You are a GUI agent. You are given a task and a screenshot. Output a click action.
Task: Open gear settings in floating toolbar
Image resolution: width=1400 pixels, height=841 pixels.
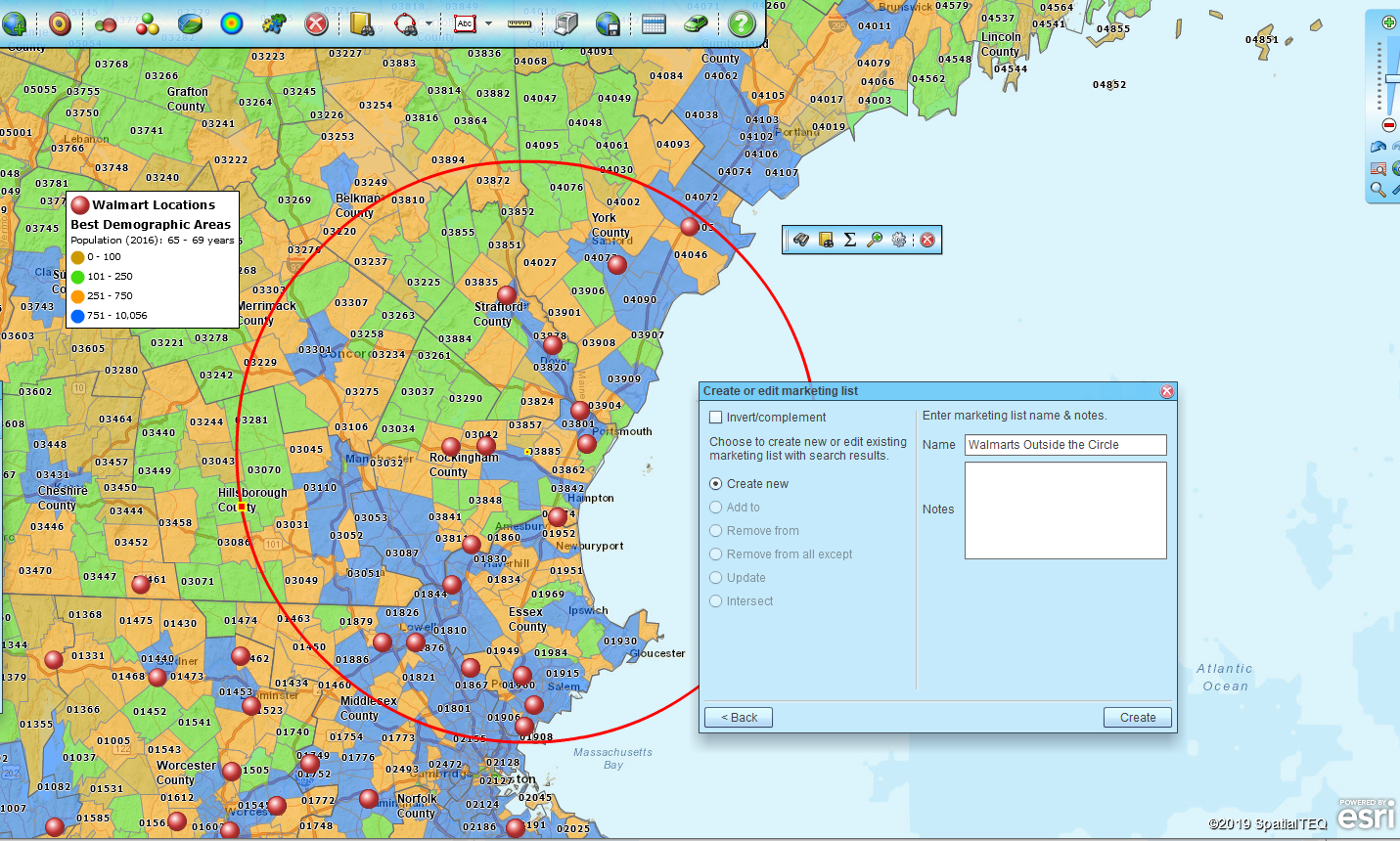(899, 240)
